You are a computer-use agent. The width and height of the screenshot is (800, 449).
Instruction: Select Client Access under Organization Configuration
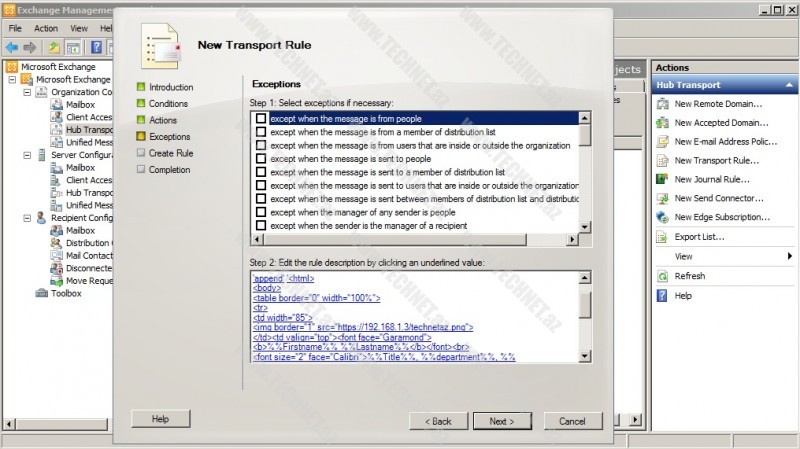pos(89,117)
